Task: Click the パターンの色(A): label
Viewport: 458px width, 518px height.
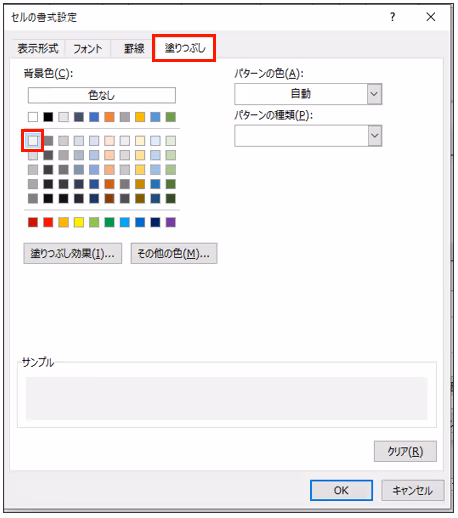Action: pos(269,73)
